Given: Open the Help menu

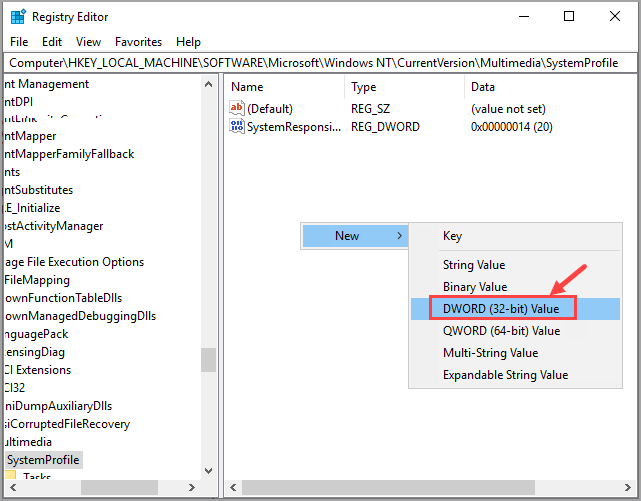Looking at the screenshot, I should pos(188,42).
